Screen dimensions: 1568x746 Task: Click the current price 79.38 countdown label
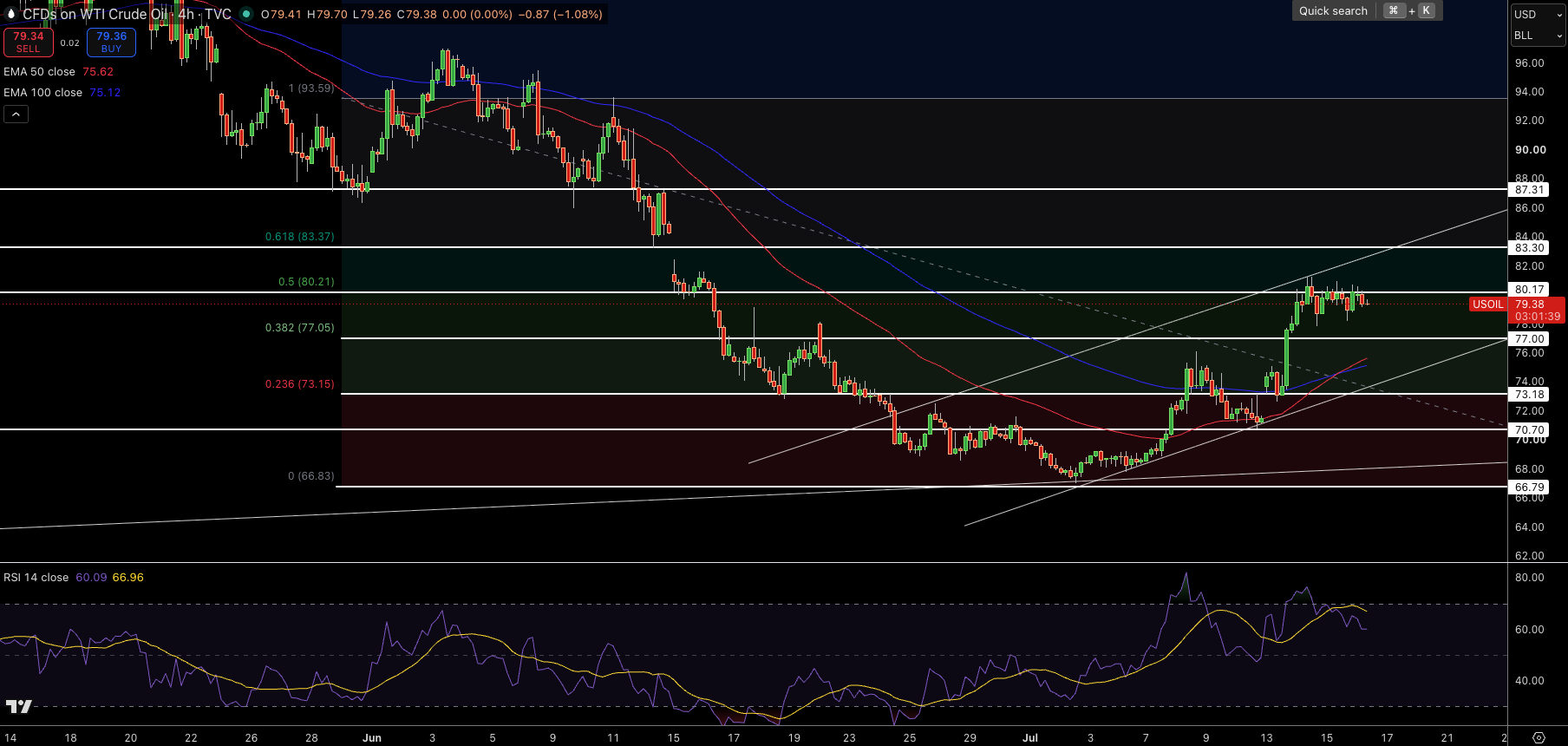tap(1537, 311)
